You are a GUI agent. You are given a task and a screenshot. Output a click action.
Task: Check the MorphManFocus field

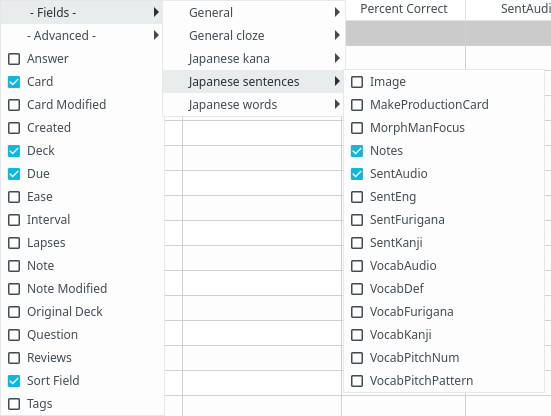coord(357,128)
